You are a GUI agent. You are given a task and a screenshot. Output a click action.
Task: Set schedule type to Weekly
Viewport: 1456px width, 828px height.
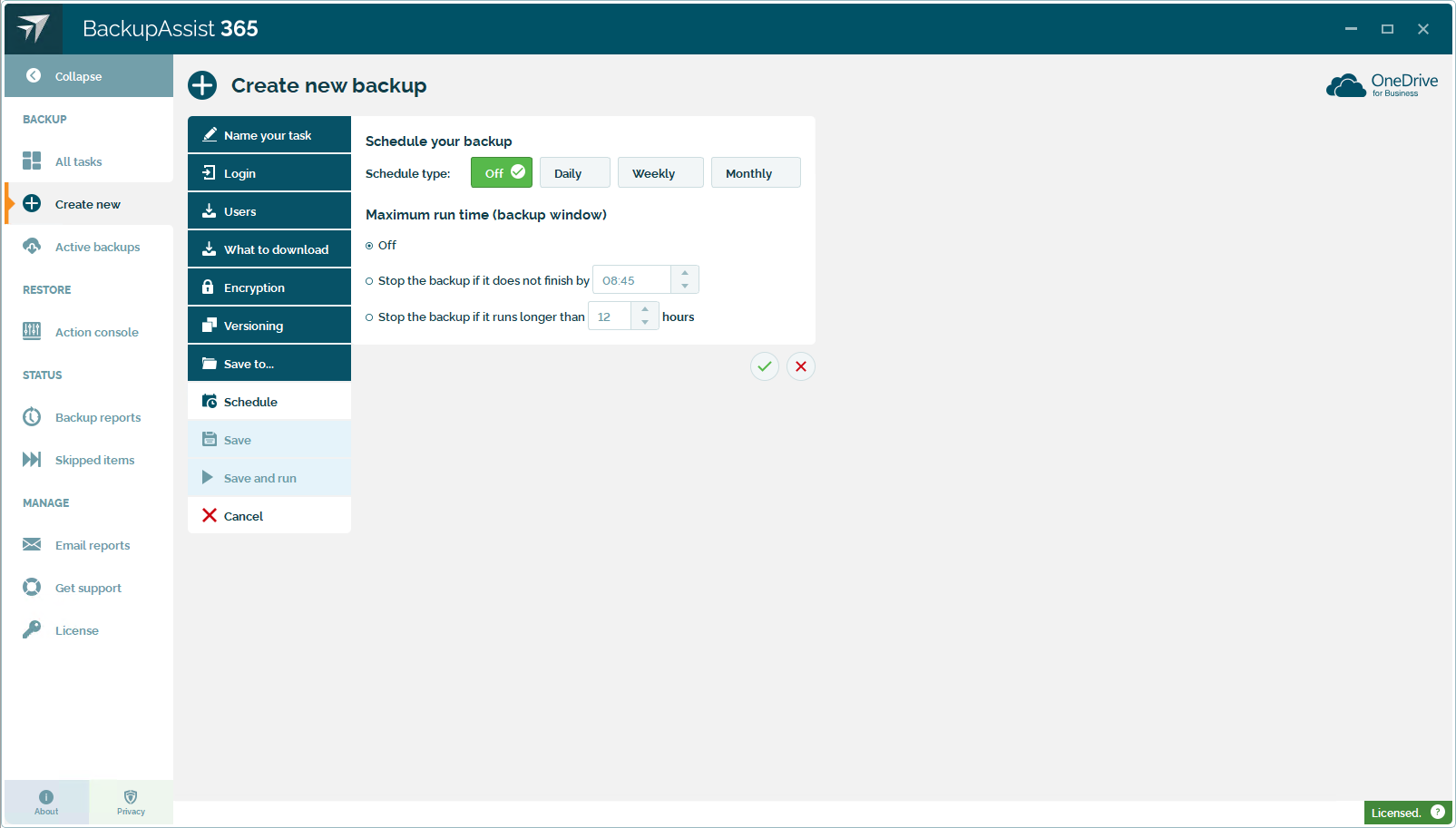(660, 172)
